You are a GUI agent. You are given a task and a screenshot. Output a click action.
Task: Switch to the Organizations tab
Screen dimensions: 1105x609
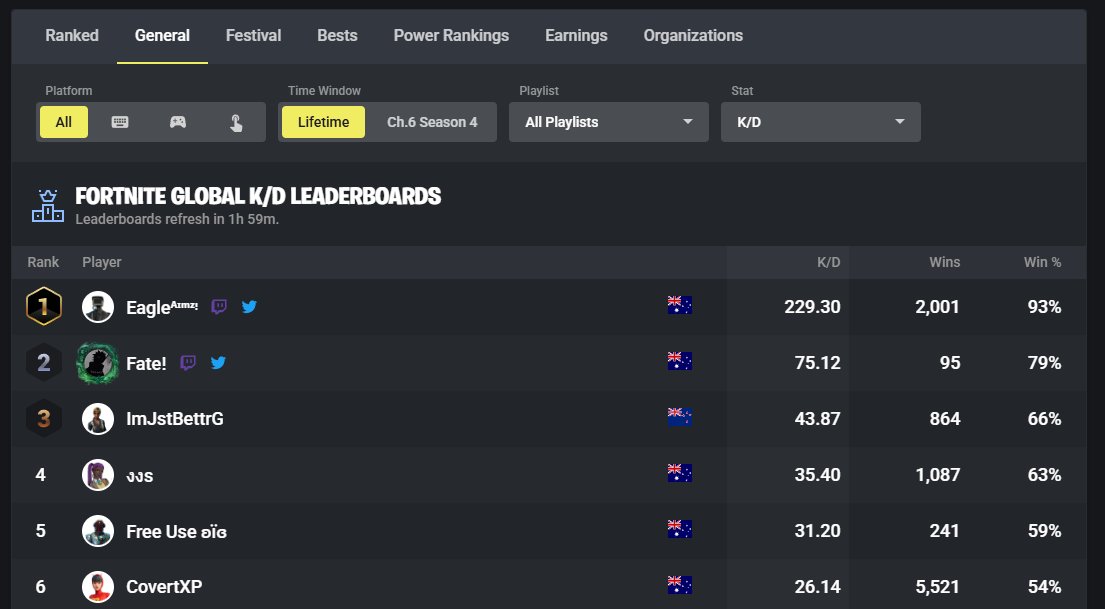pos(693,35)
